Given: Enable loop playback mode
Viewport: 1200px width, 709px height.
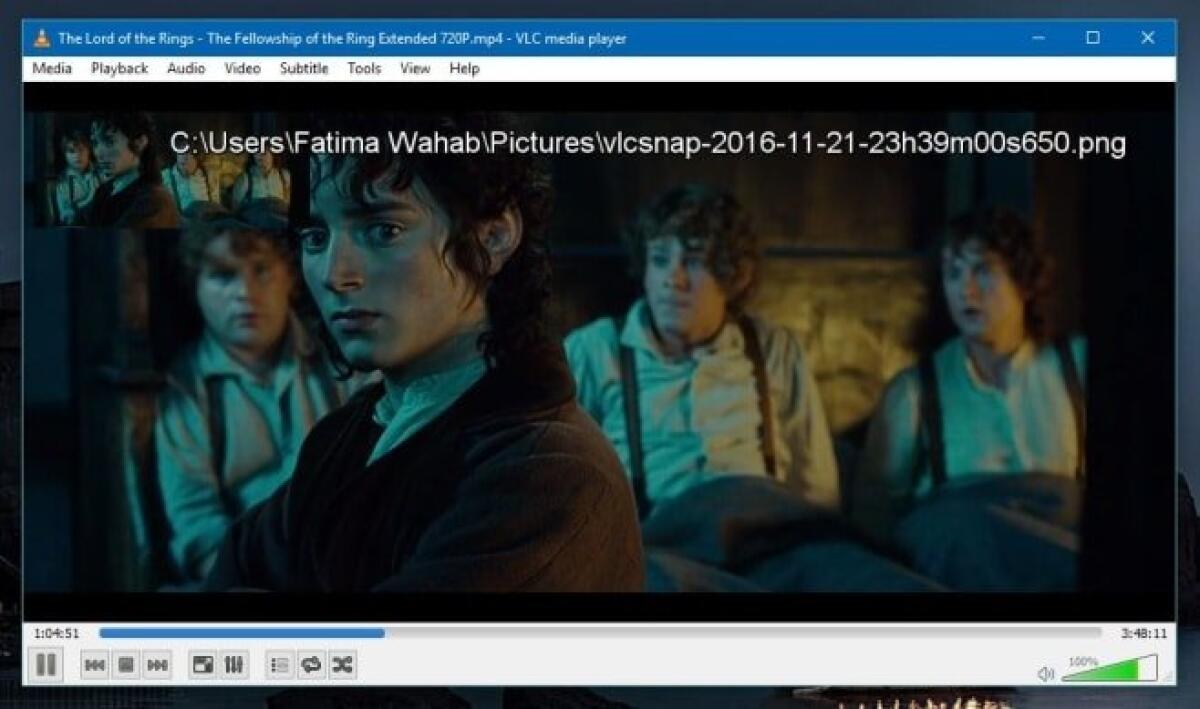Looking at the screenshot, I should coord(309,662).
